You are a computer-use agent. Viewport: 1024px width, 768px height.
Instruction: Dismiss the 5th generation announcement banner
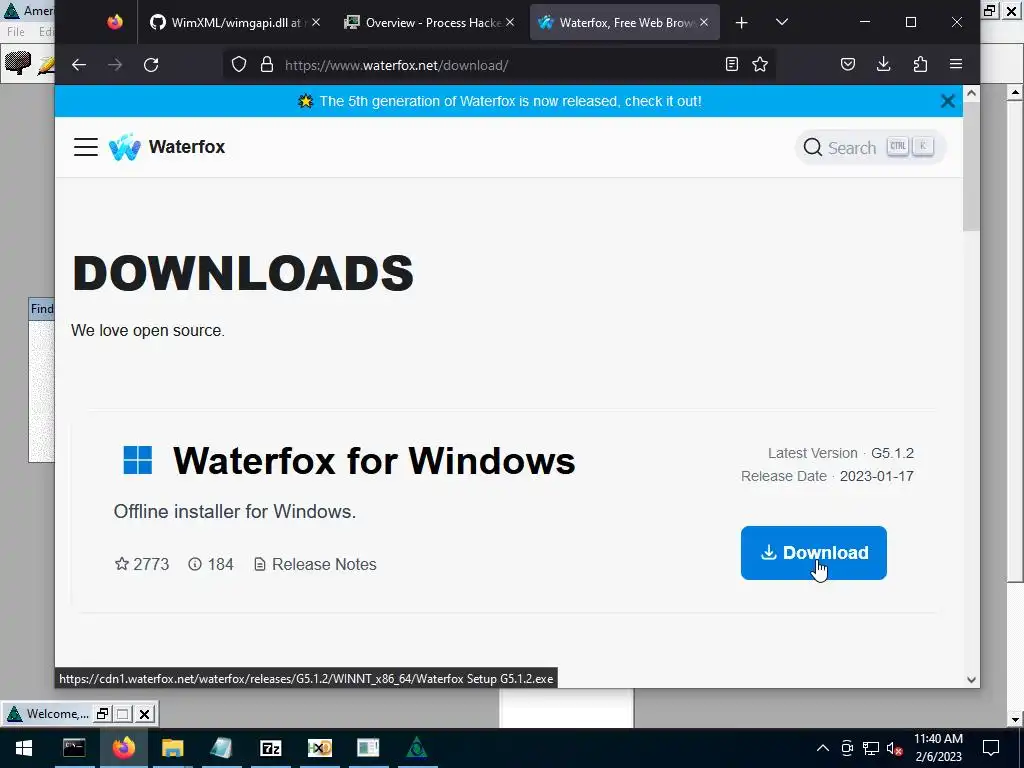(x=948, y=101)
